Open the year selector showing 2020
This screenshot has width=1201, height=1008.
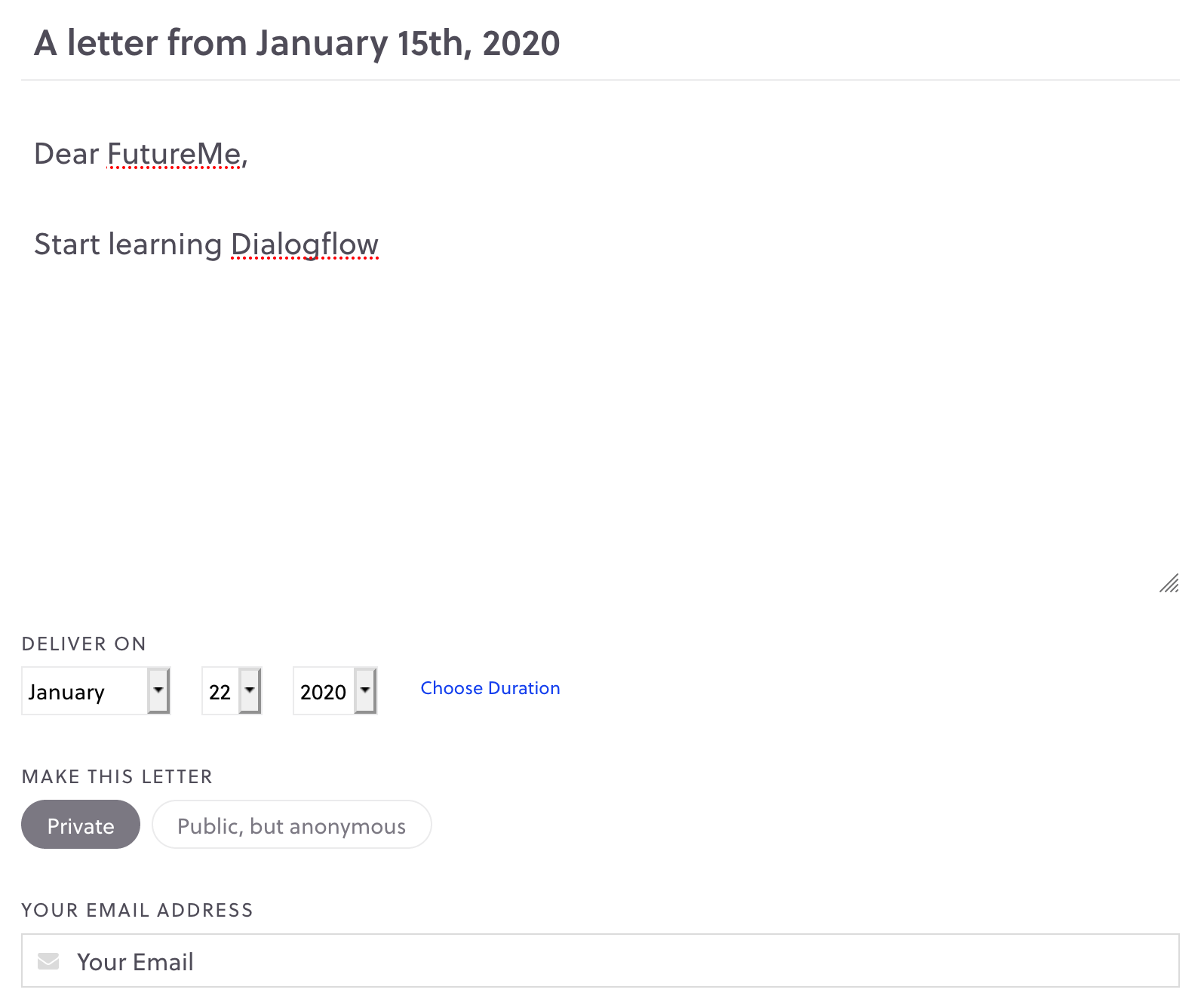point(324,691)
